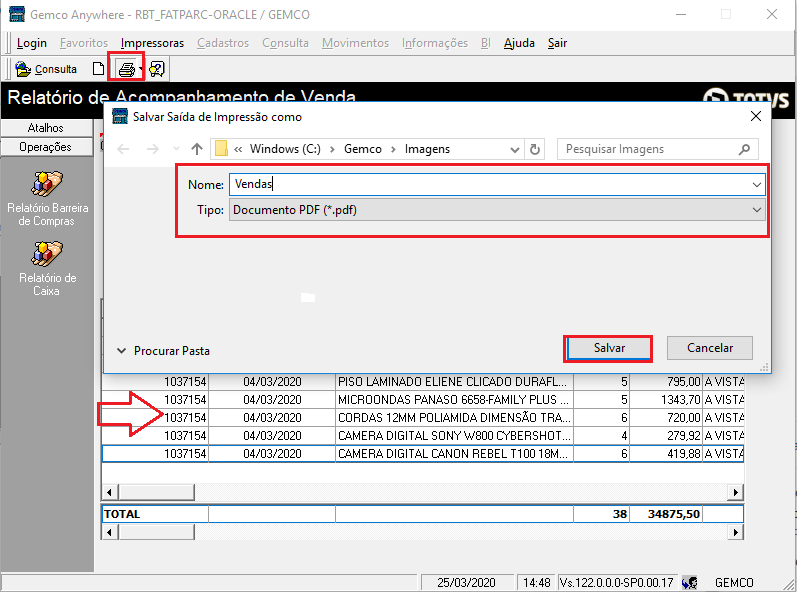Image resolution: width=797 pixels, height=592 pixels.
Task: Select the CAMERA DIGITAL CANON REBEL row
Action: [x=422, y=454]
